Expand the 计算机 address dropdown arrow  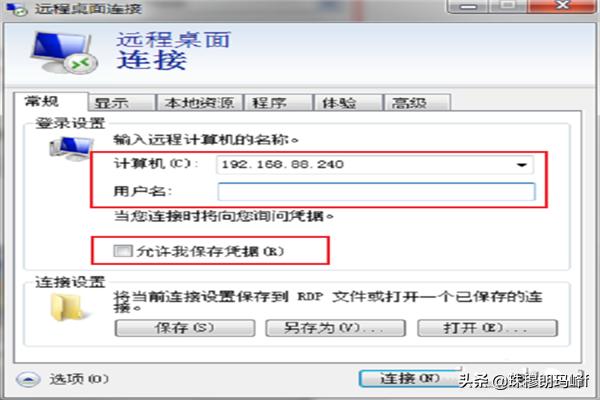pos(521,165)
